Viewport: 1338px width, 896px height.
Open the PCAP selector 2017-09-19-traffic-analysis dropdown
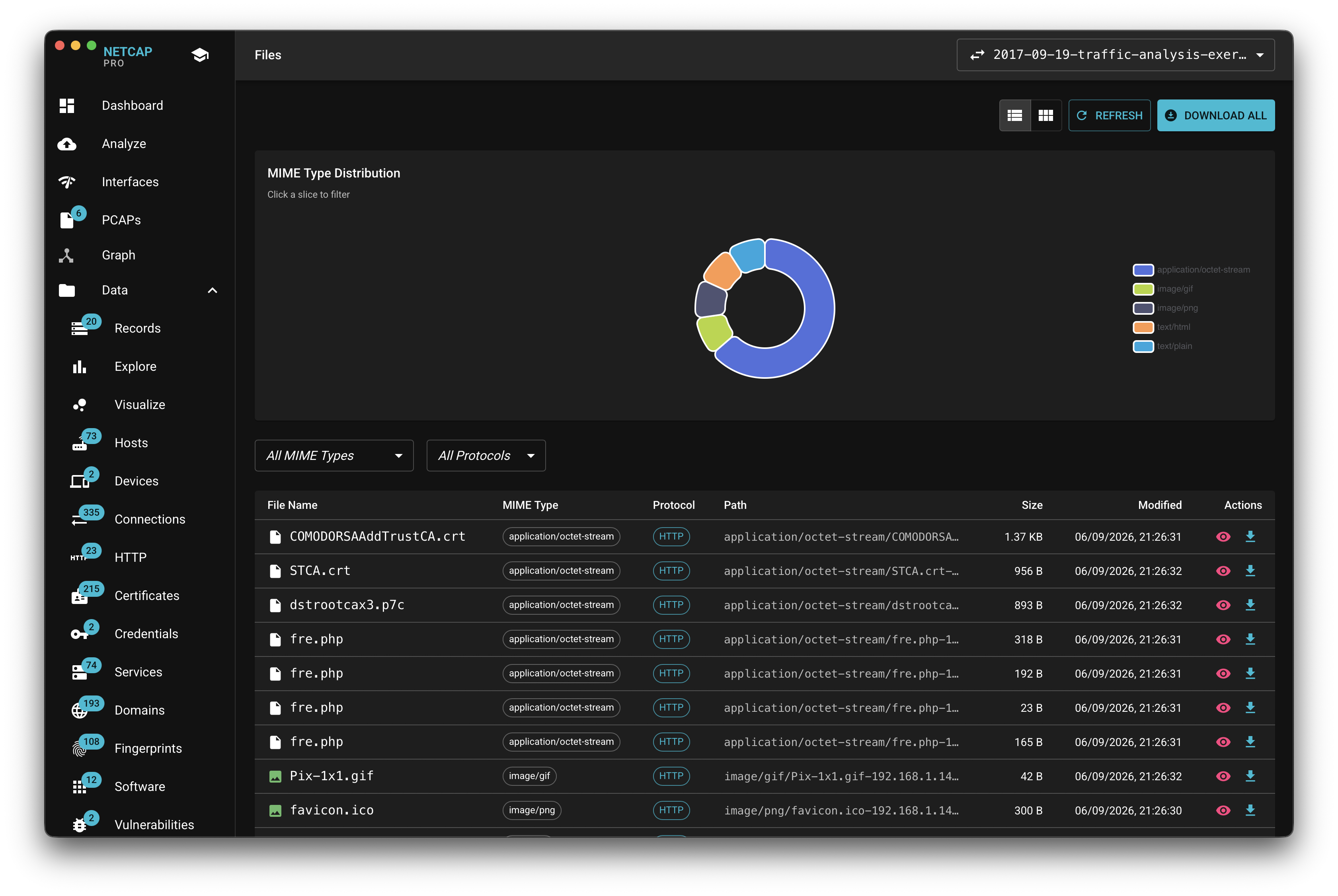coord(1115,55)
